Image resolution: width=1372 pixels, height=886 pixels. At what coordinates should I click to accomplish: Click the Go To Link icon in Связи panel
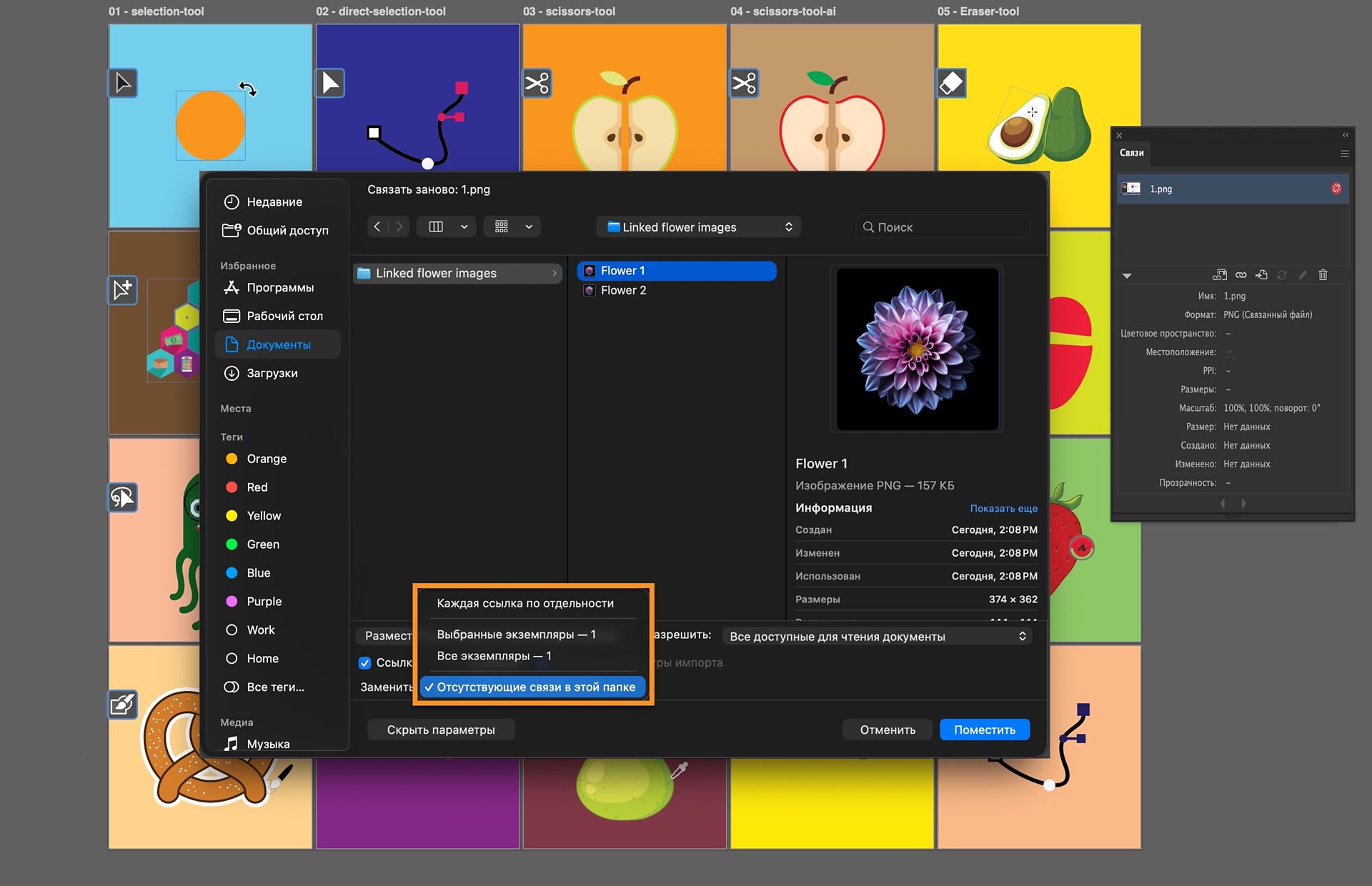point(1261,275)
